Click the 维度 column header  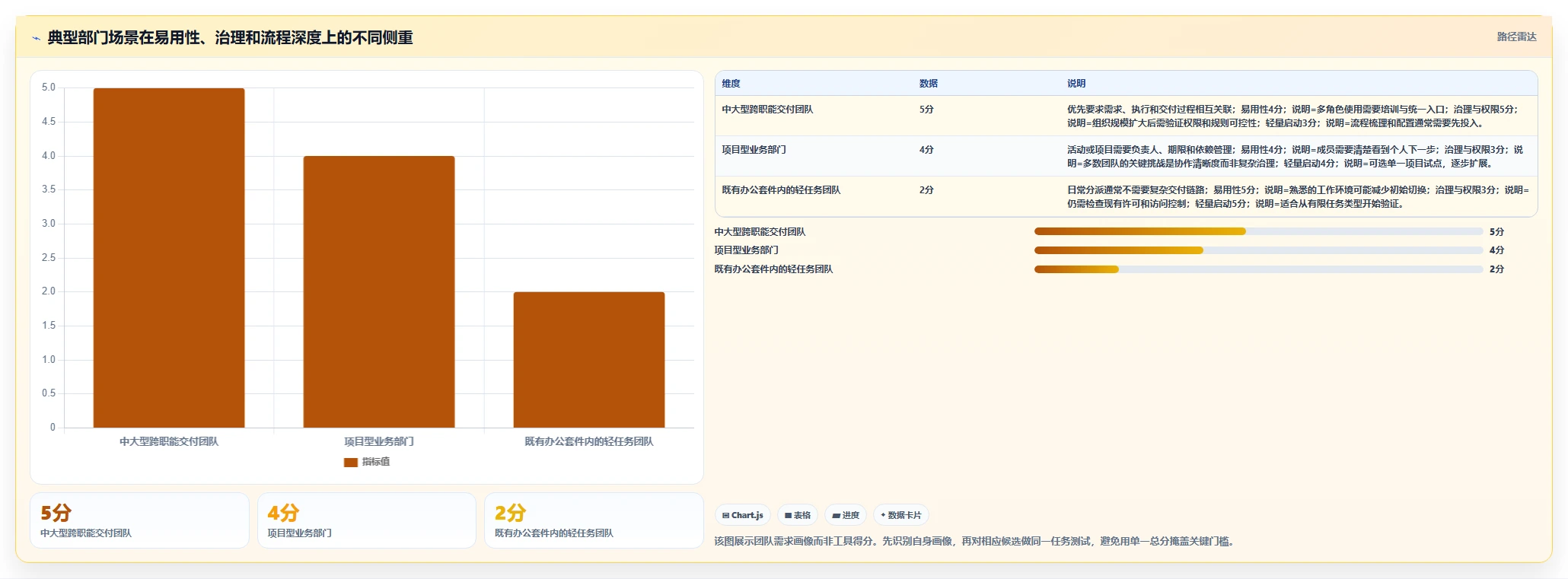731,84
